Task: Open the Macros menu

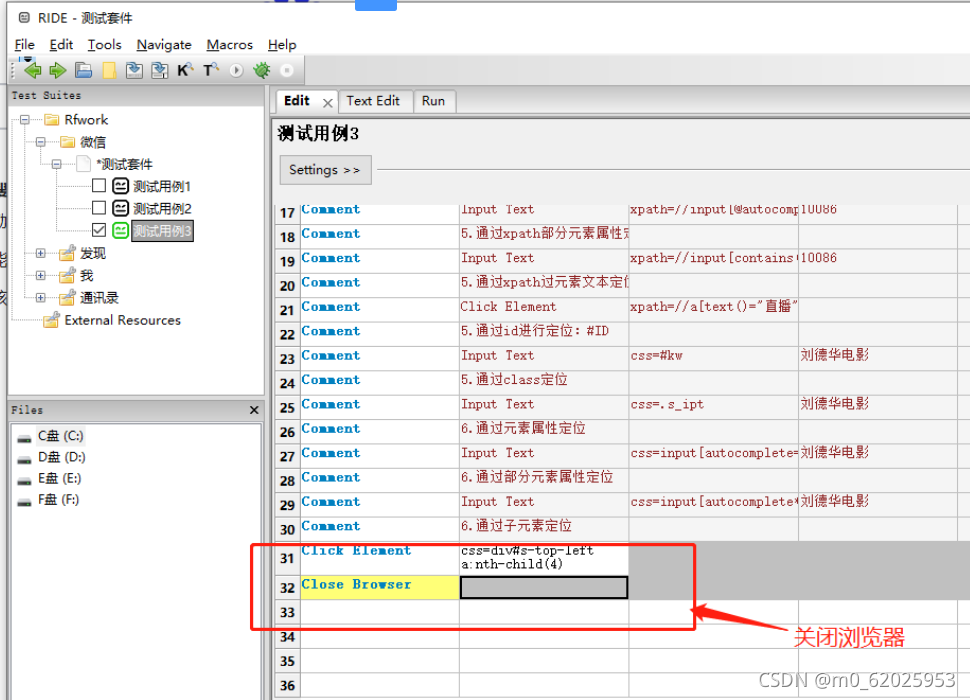Action: pos(229,44)
